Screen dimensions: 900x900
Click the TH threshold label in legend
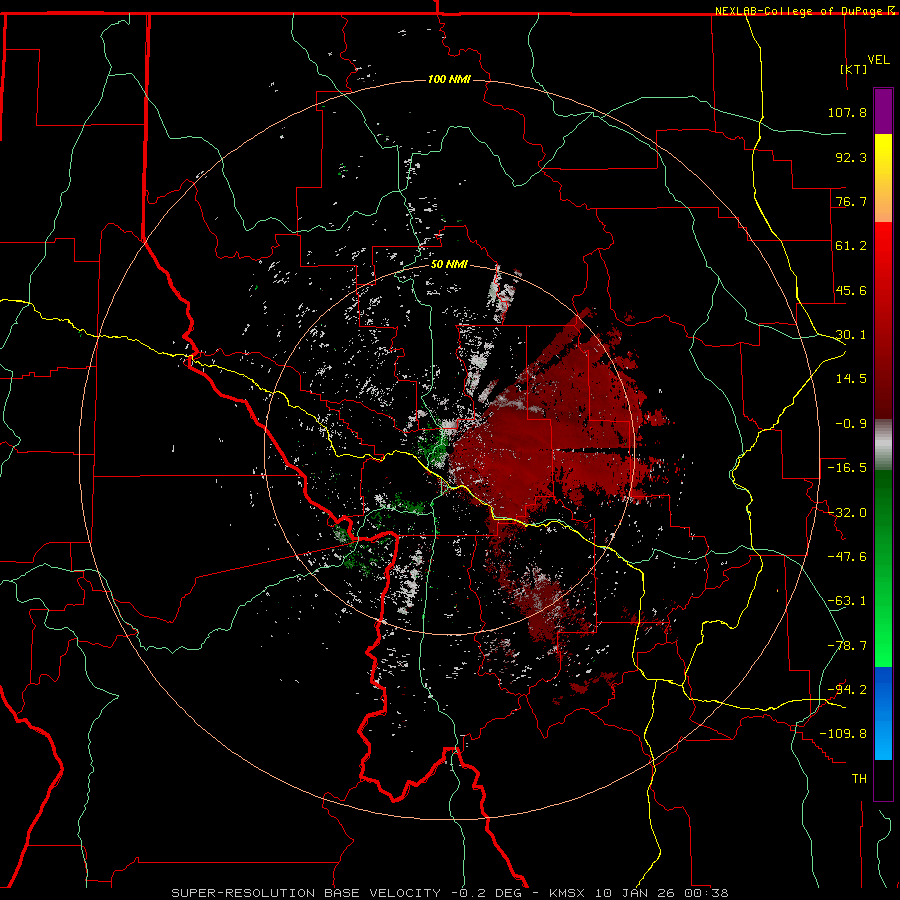[859, 779]
